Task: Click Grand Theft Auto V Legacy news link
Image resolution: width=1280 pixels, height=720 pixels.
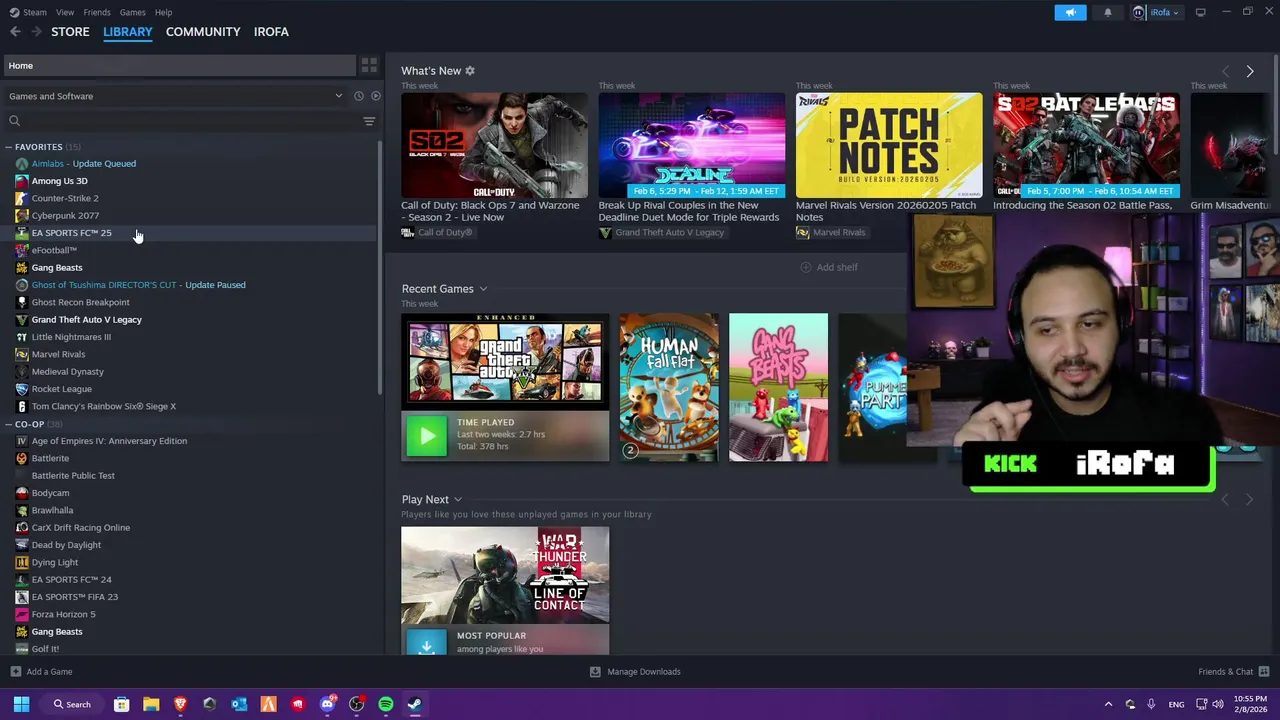Action: tap(669, 232)
